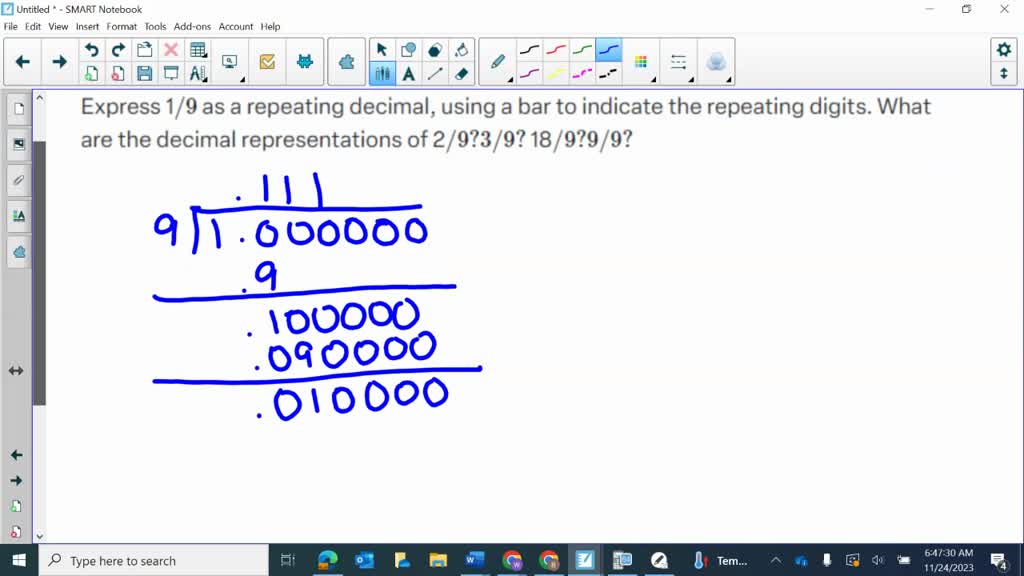Viewport: 1024px width, 576px height.
Task: Pick the Shapes tool
Action: [x=407, y=48]
